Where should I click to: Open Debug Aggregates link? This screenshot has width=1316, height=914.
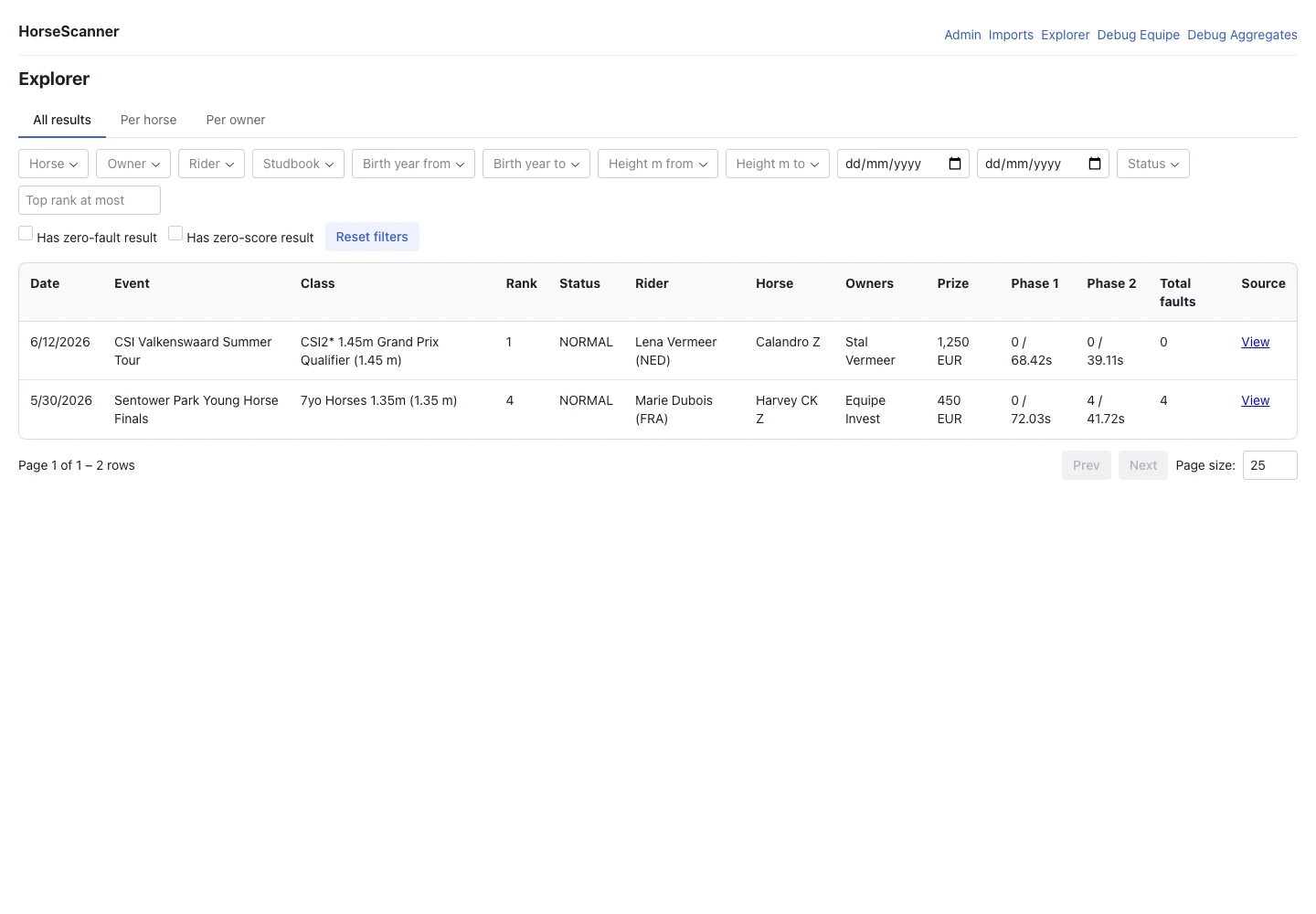[1242, 35]
